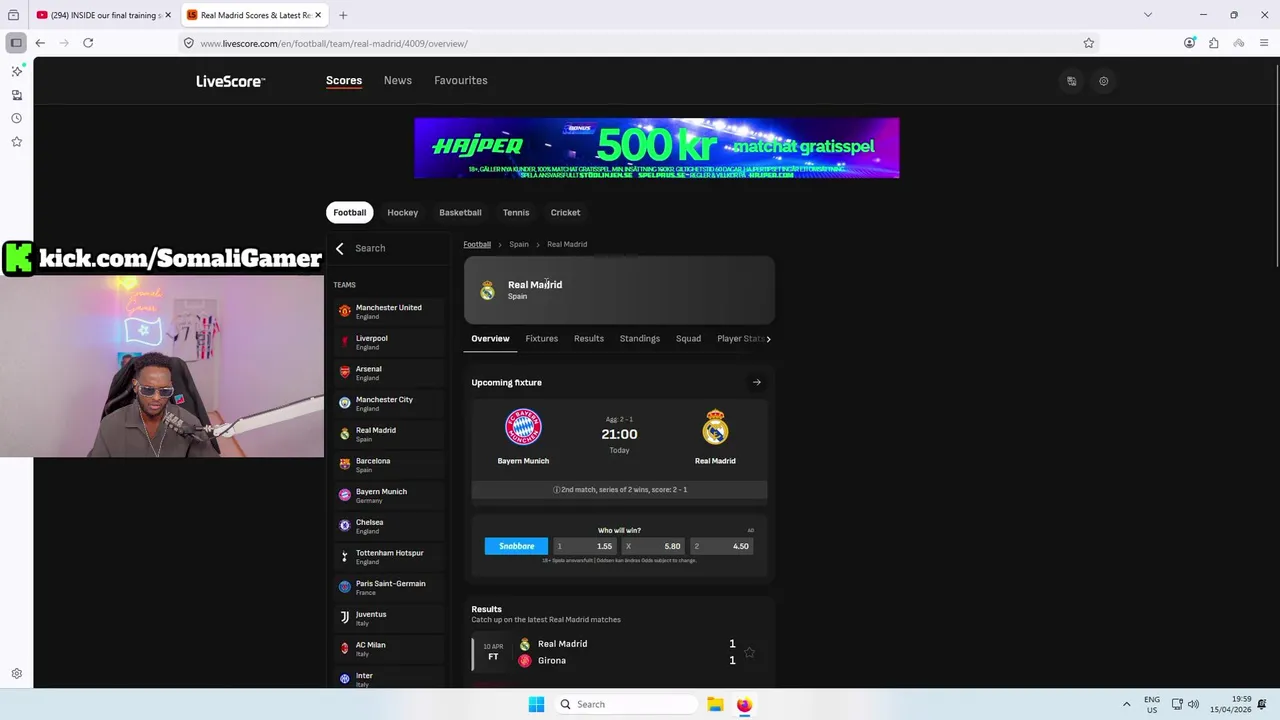Open the browser sidebar history clock icon
Screen dimensions: 1280x720
tap(16, 118)
